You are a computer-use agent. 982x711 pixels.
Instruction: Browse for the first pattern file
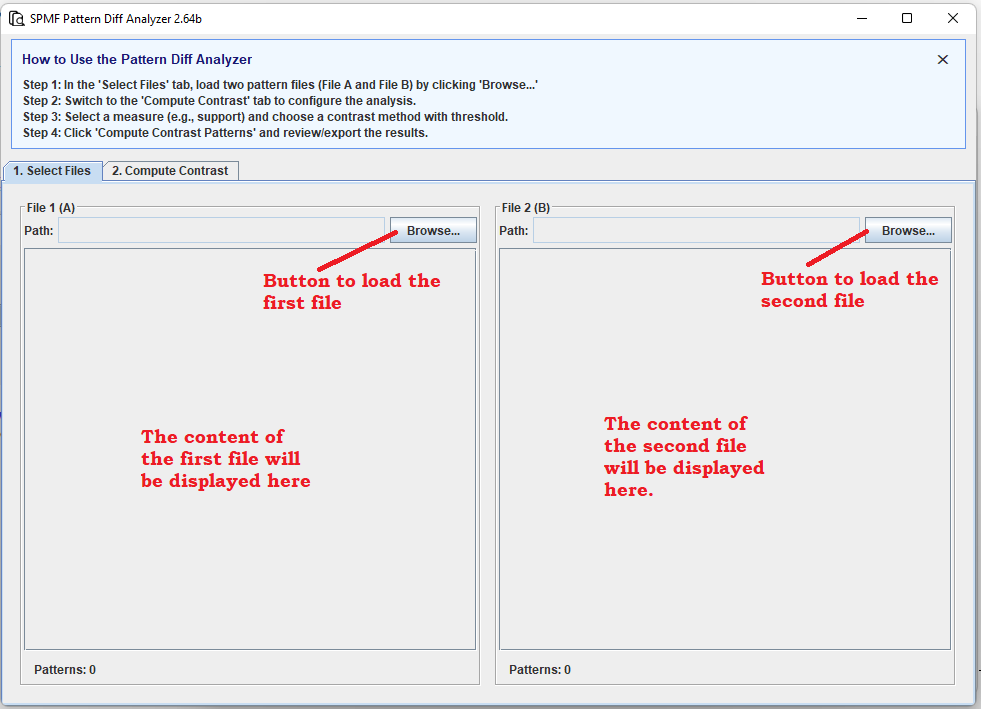pyautogui.click(x=433, y=230)
